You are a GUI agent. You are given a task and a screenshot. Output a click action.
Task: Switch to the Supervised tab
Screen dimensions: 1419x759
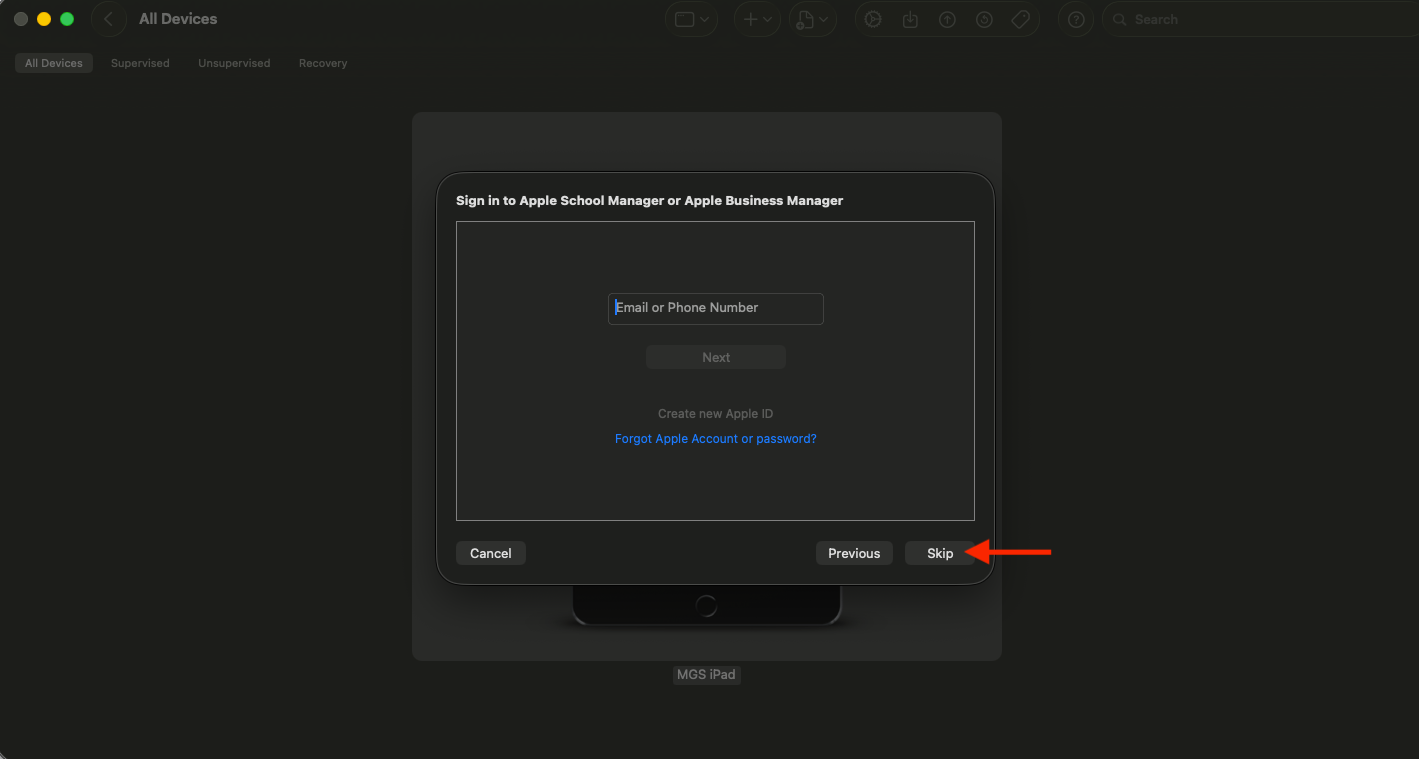pos(140,63)
